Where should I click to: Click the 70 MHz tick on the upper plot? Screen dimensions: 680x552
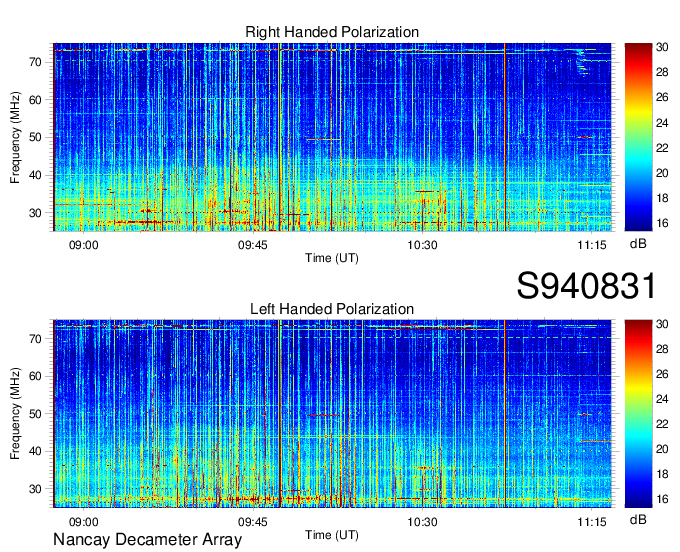36,62
